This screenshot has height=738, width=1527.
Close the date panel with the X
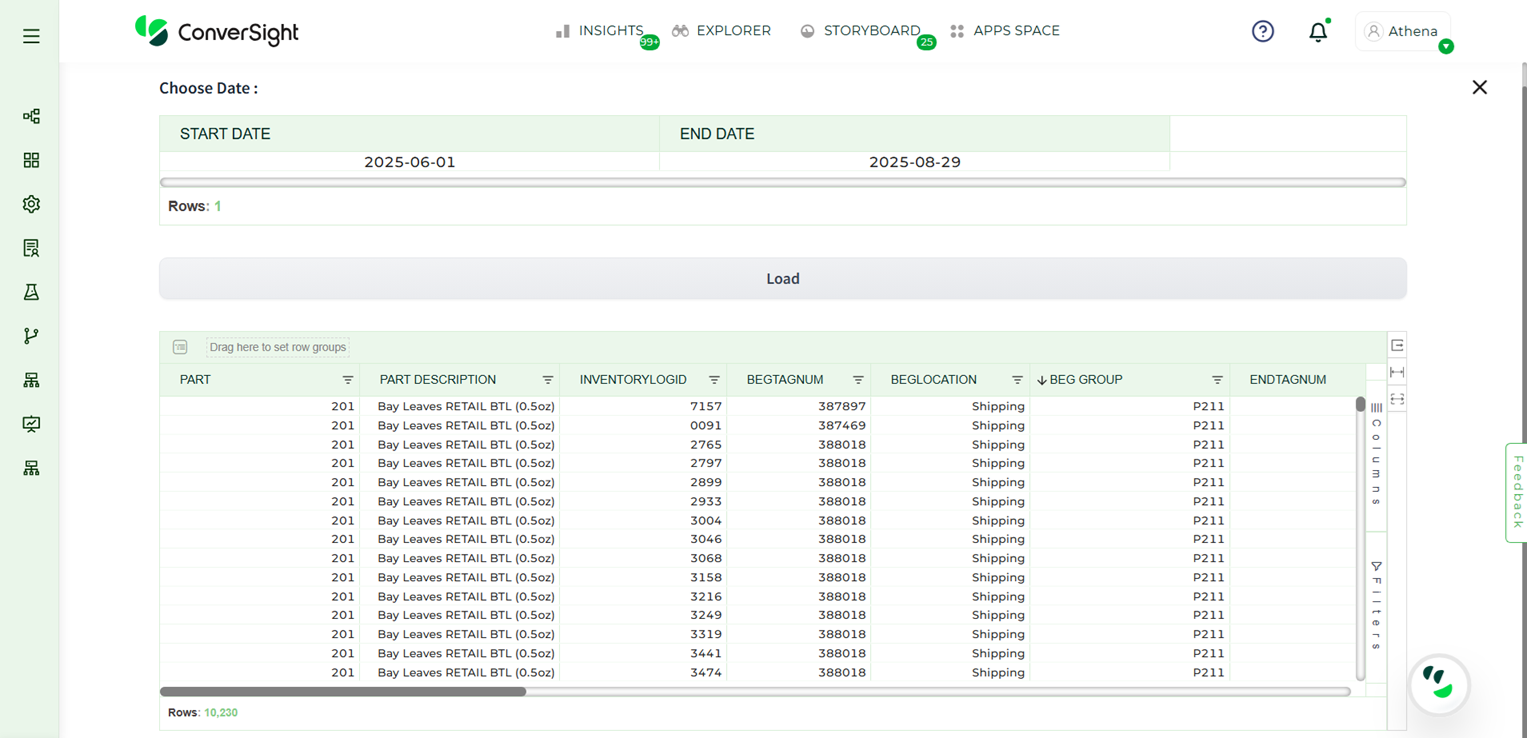(x=1480, y=87)
